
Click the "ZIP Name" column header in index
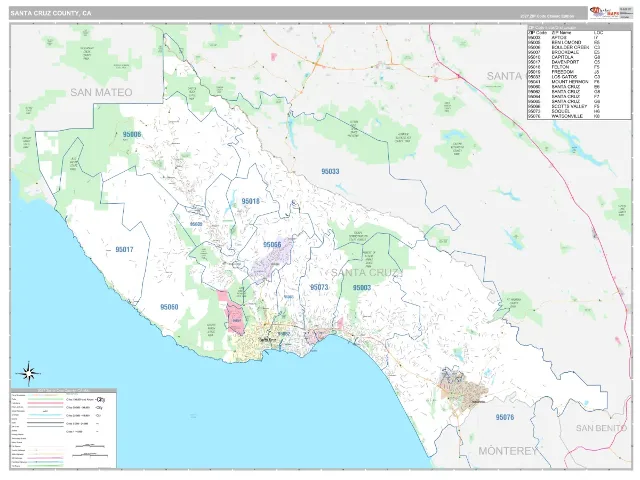tap(561, 33)
